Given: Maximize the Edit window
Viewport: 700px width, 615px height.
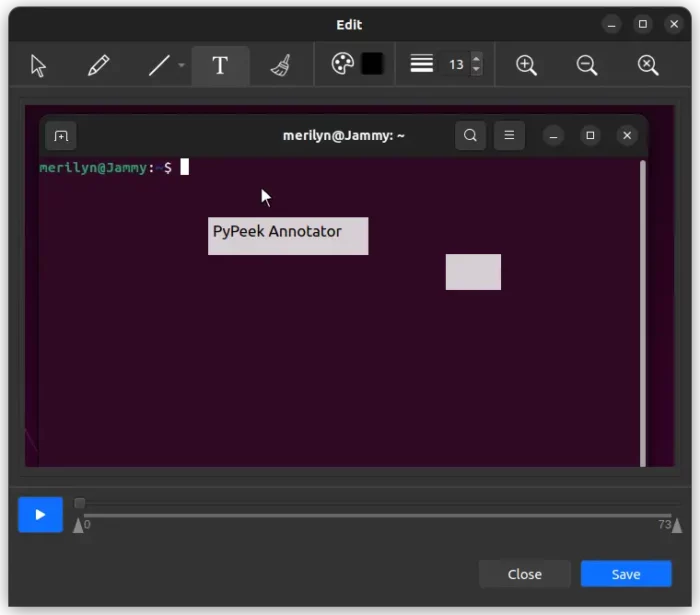Looking at the screenshot, I should click(x=642, y=24).
